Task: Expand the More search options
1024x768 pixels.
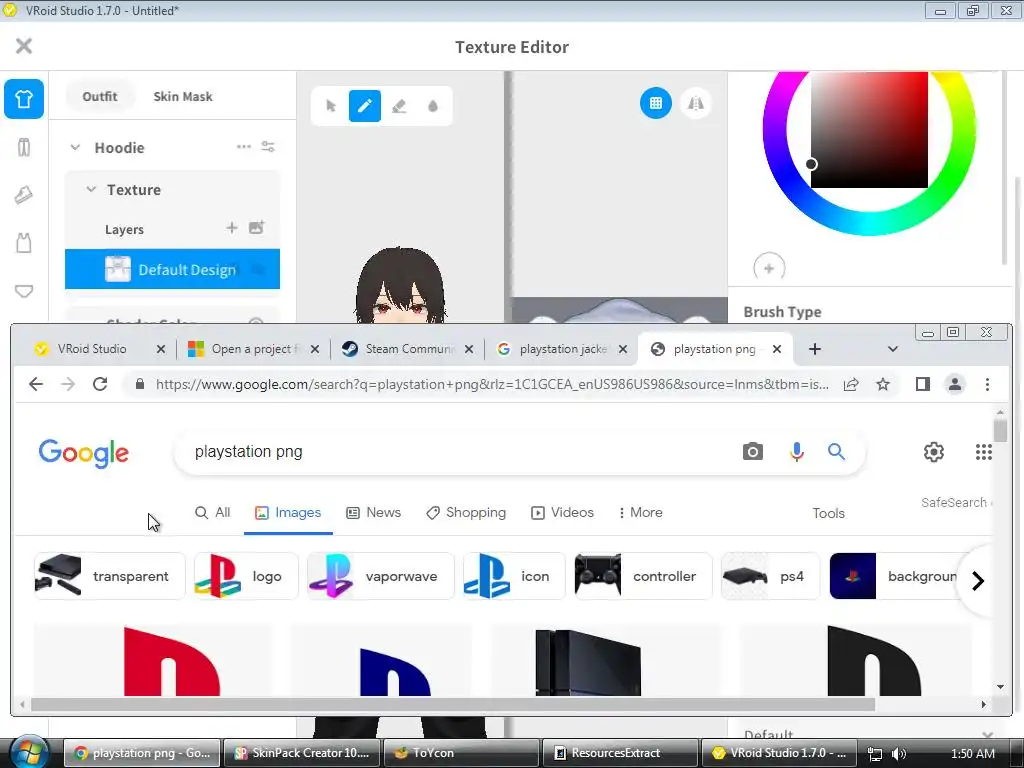Action: (x=641, y=513)
